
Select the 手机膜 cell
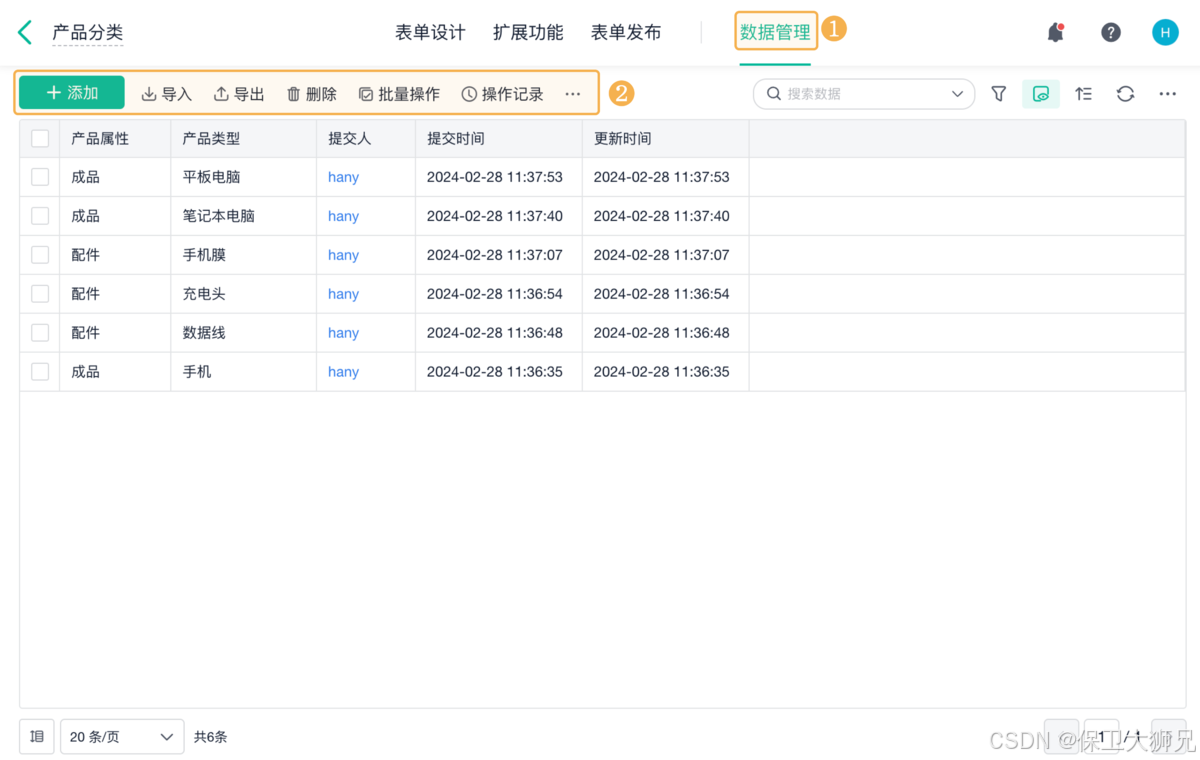pos(243,255)
